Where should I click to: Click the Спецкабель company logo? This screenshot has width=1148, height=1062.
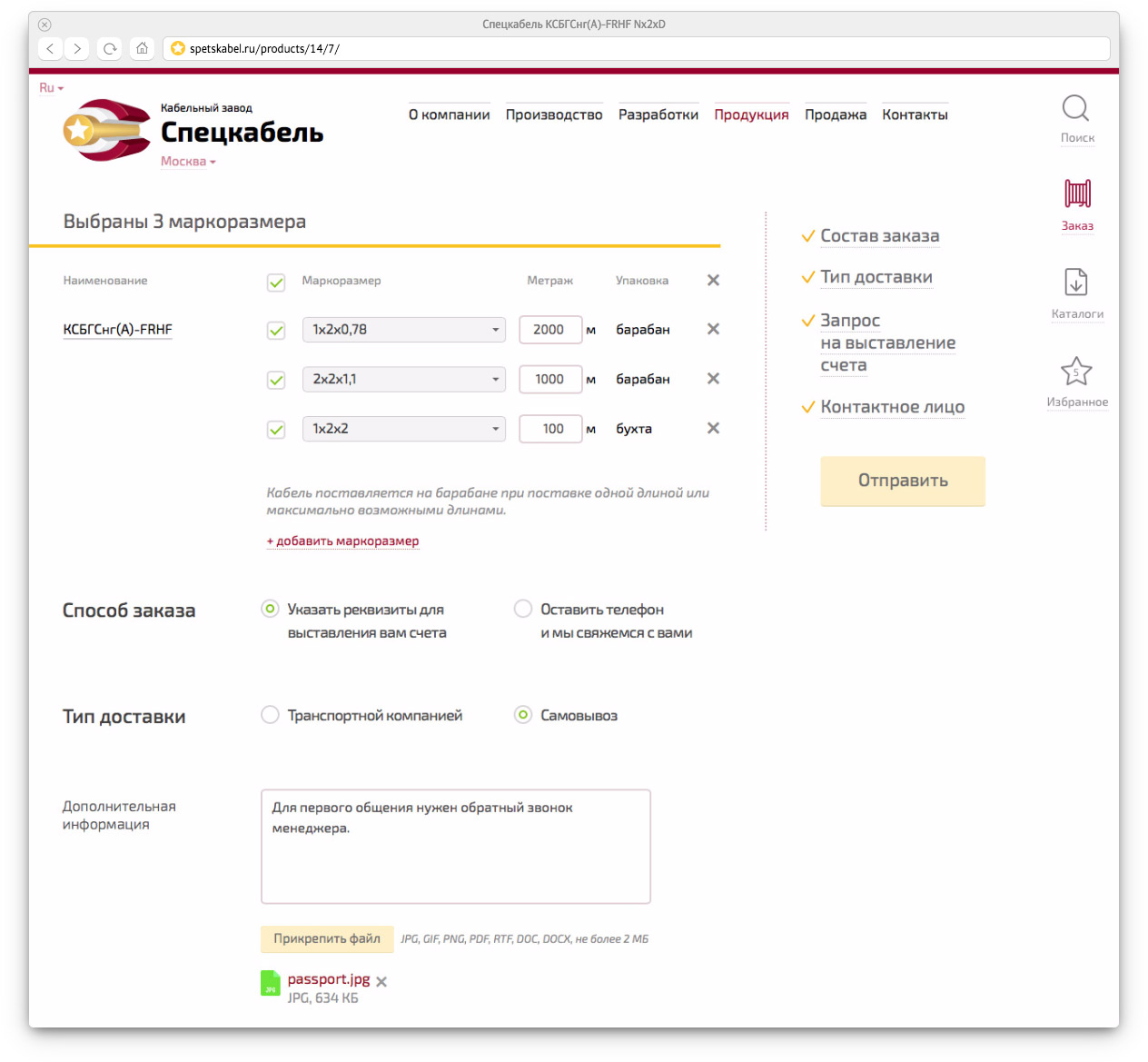(x=107, y=131)
